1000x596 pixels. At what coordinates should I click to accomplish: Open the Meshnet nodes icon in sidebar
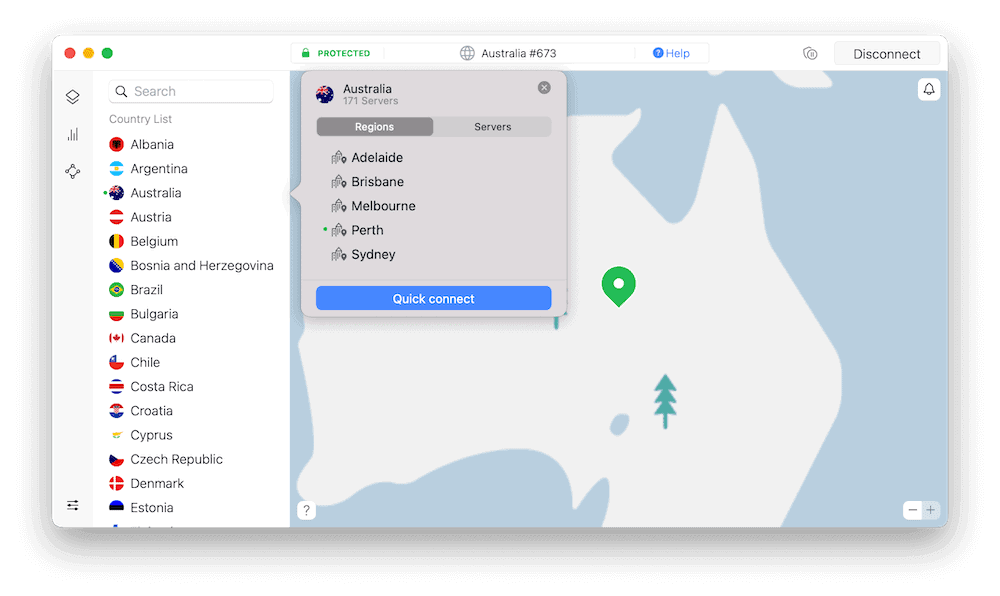[73, 171]
